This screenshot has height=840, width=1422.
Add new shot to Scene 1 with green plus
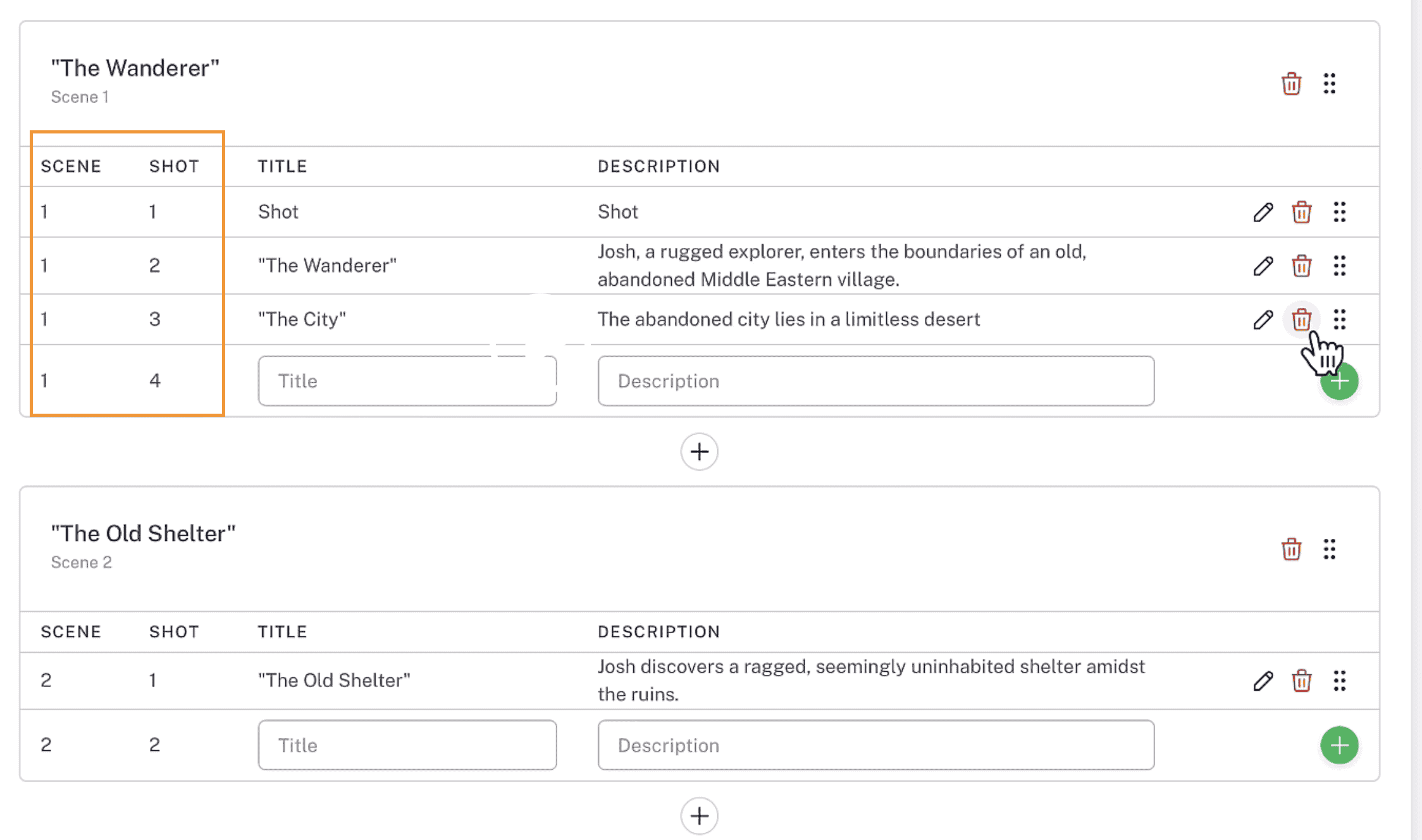tap(1339, 381)
